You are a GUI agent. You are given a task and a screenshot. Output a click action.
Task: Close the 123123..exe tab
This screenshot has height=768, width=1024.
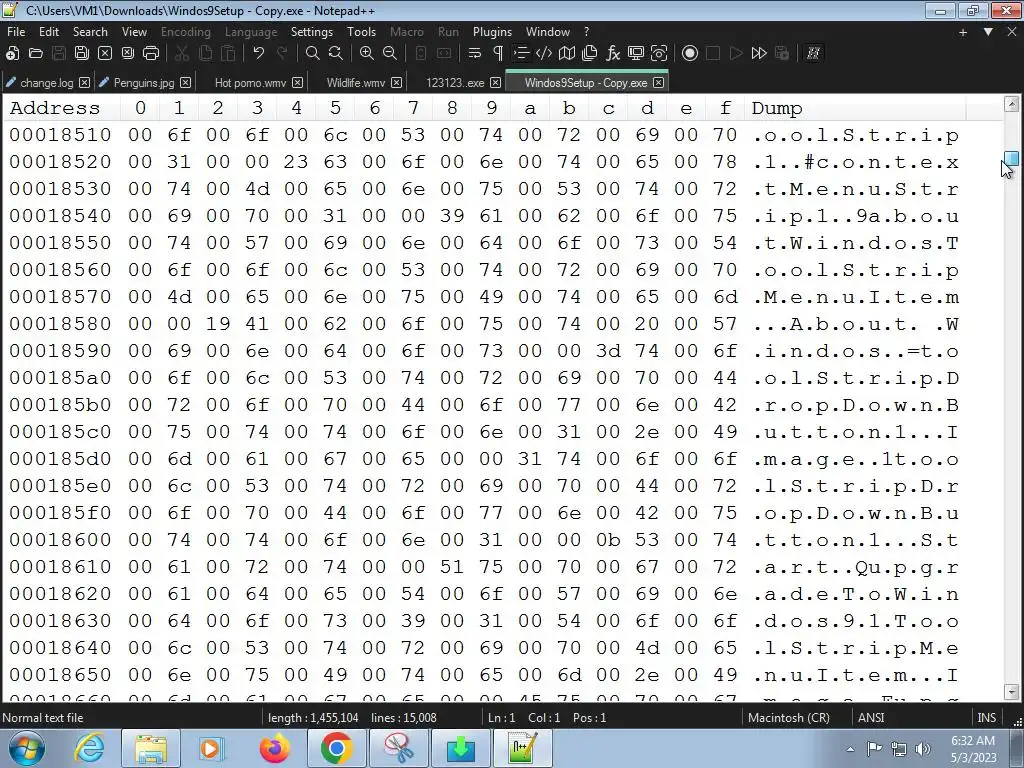[496, 83]
